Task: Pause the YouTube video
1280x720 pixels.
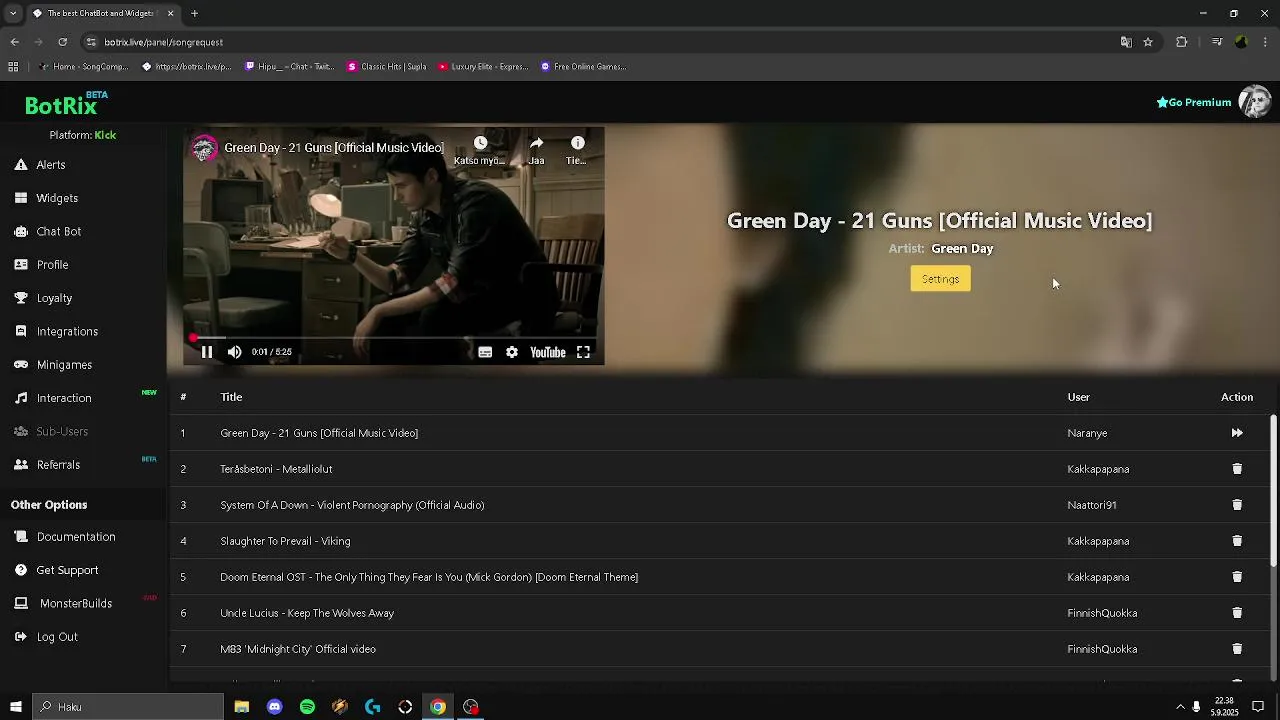Action: tap(207, 352)
